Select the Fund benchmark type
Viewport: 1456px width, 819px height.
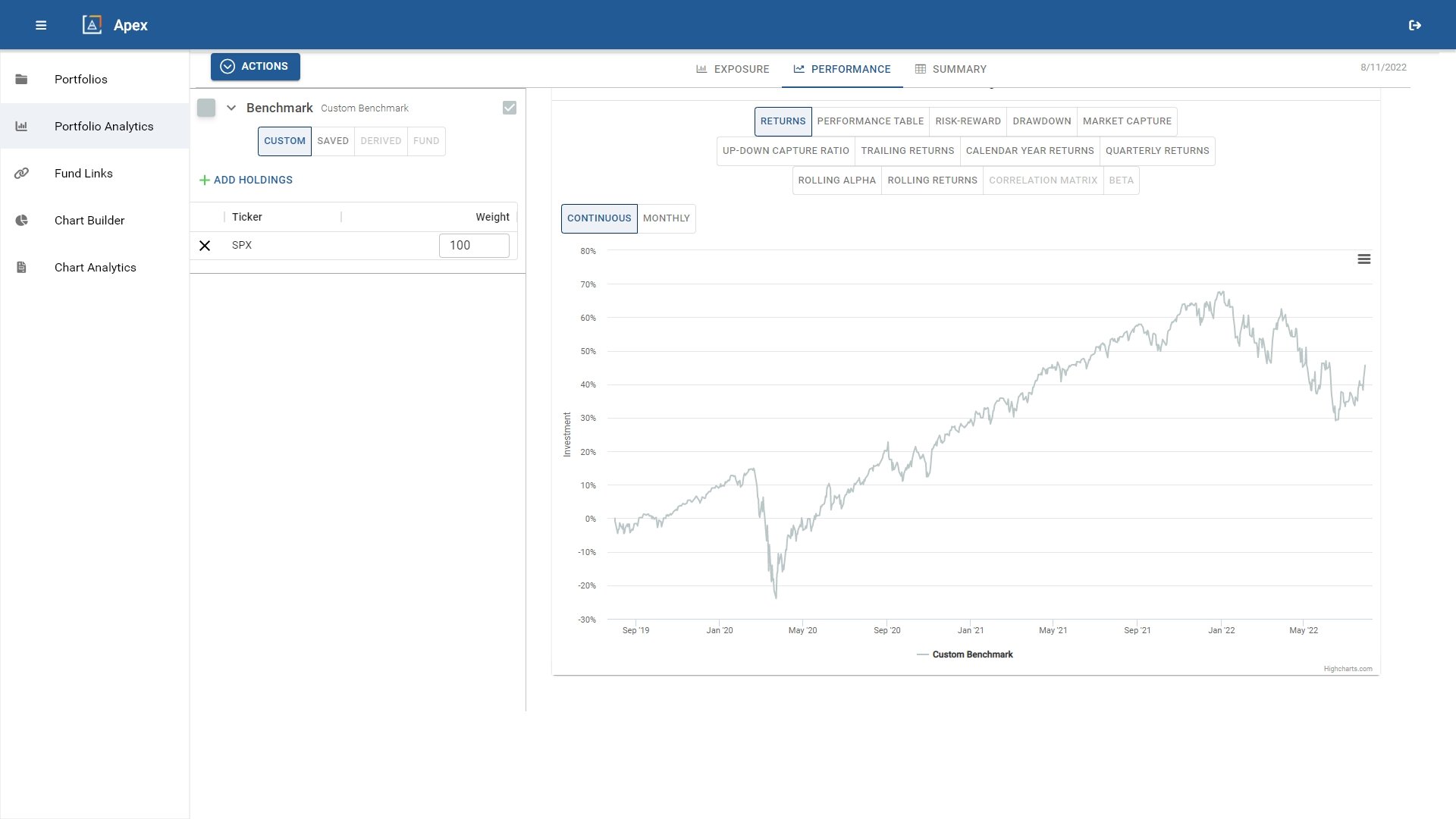coord(426,141)
